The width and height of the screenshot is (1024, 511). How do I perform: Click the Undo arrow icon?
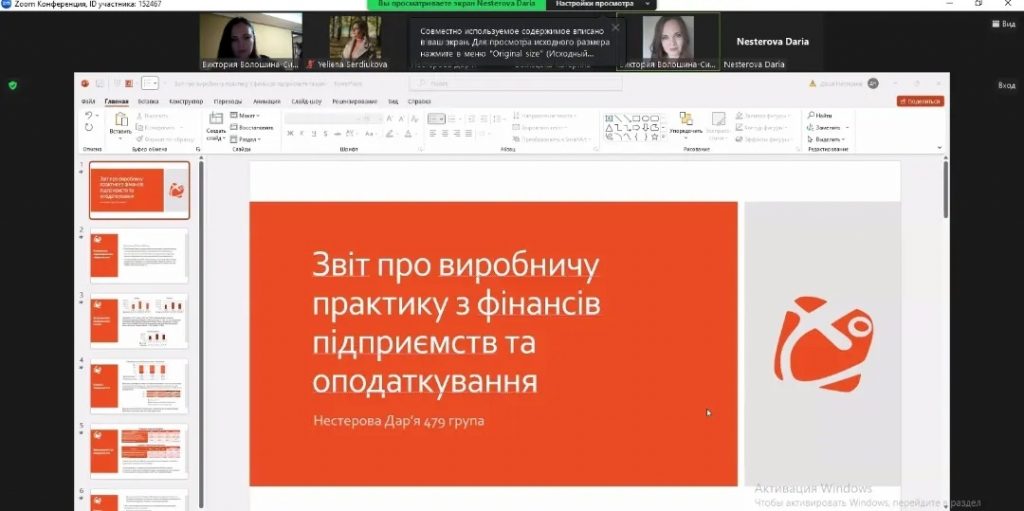pos(89,116)
